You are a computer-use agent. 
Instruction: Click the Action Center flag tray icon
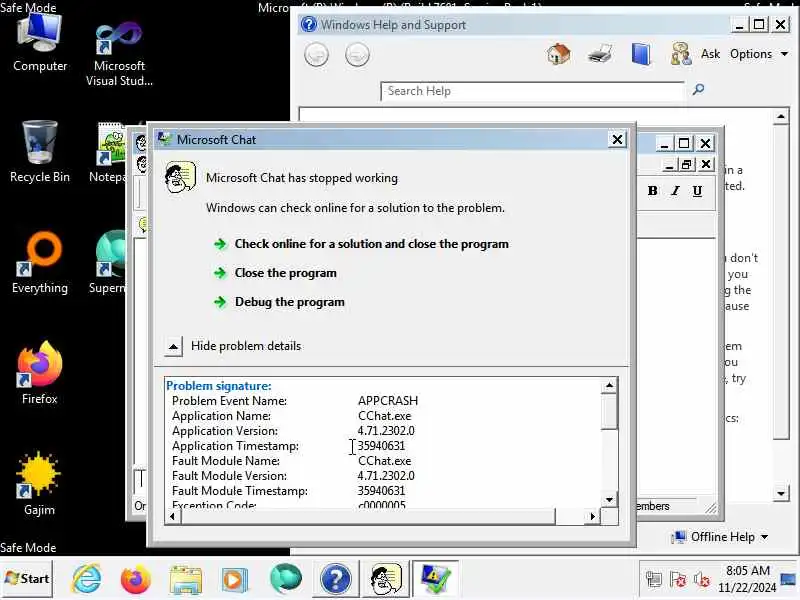tap(678, 580)
